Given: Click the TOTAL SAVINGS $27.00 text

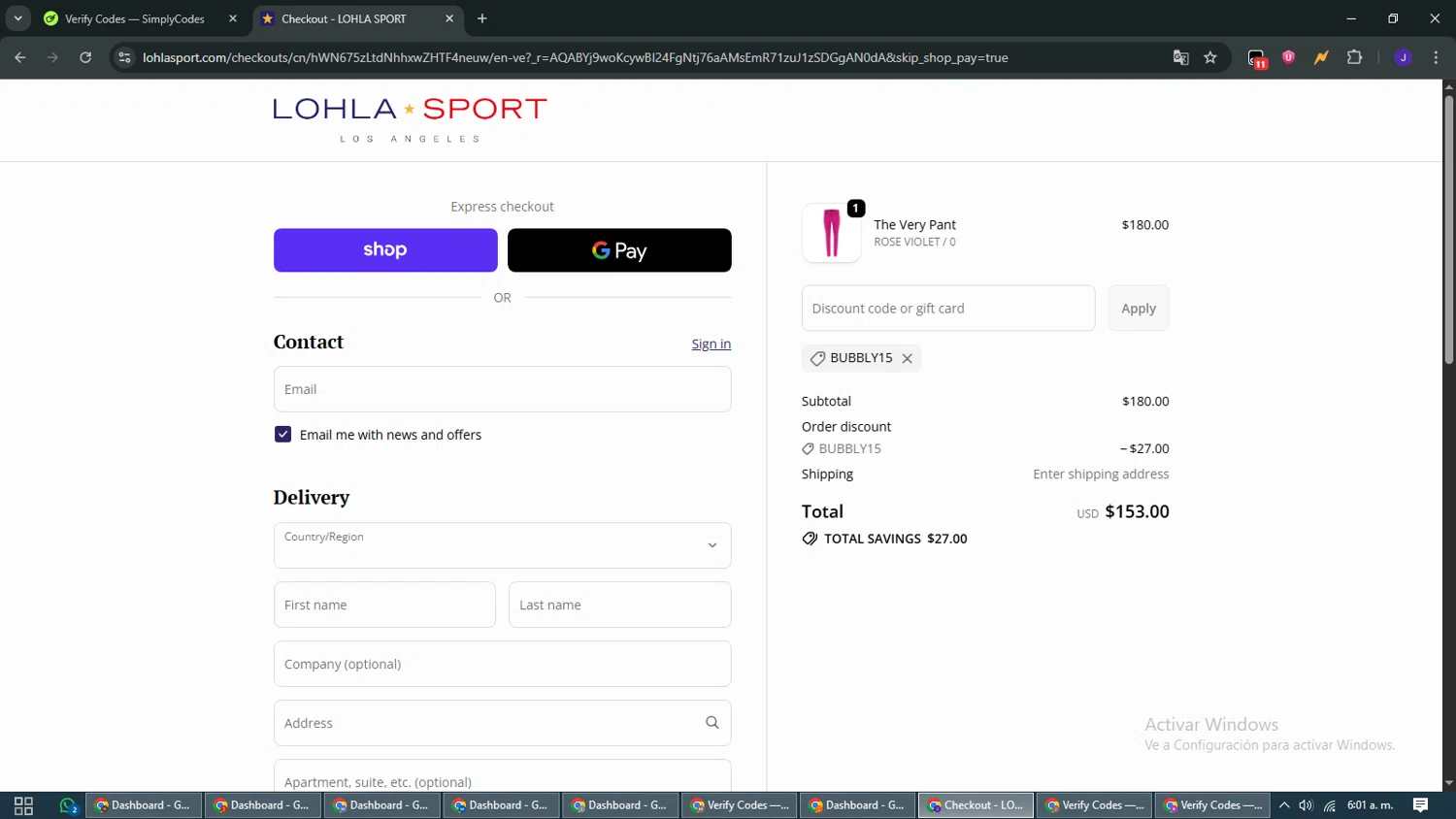Looking at the screenshot, I should [896, 539].
